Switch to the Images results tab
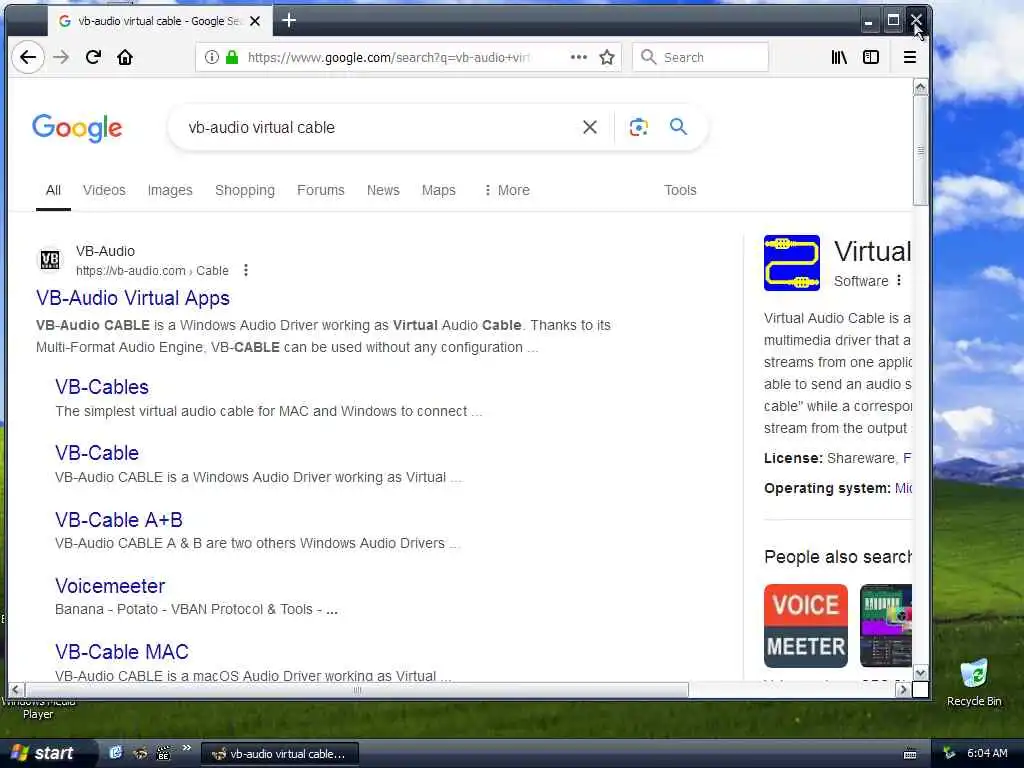 (170, 190)
